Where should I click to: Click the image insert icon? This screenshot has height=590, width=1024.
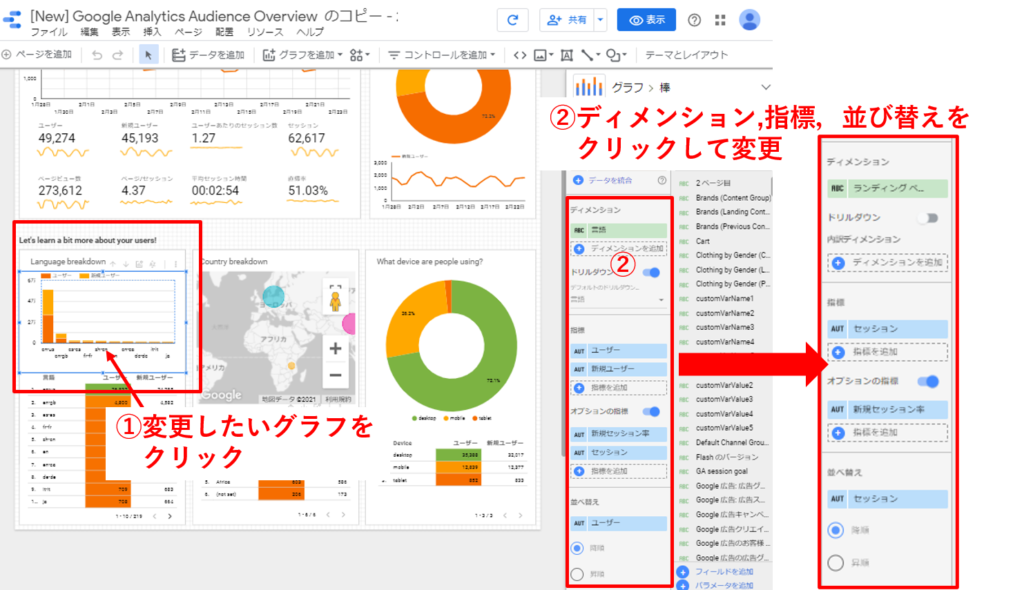pyautogui.click(x=543, y=55)
